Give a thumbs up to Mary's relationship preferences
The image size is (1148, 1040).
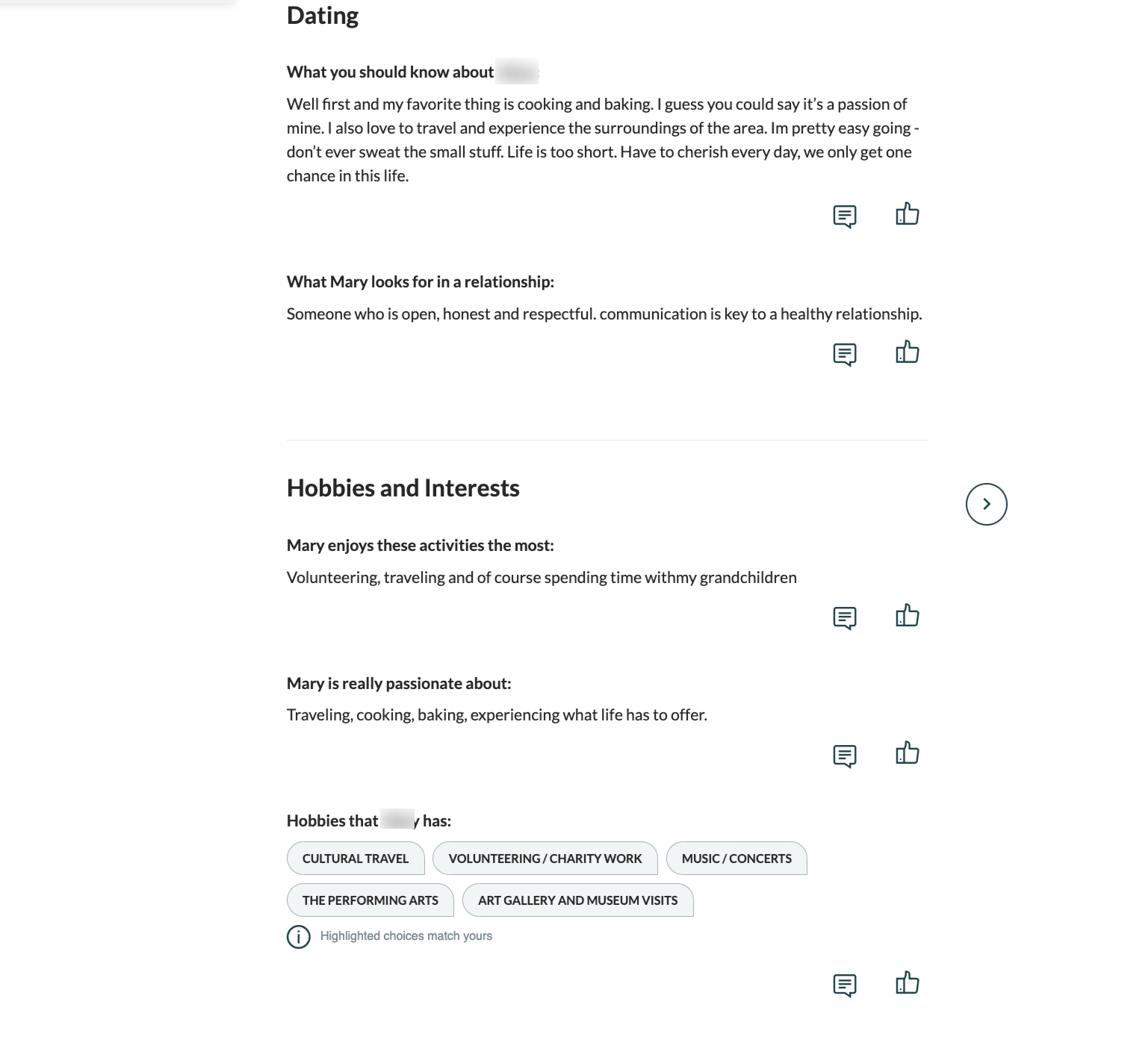906,352
